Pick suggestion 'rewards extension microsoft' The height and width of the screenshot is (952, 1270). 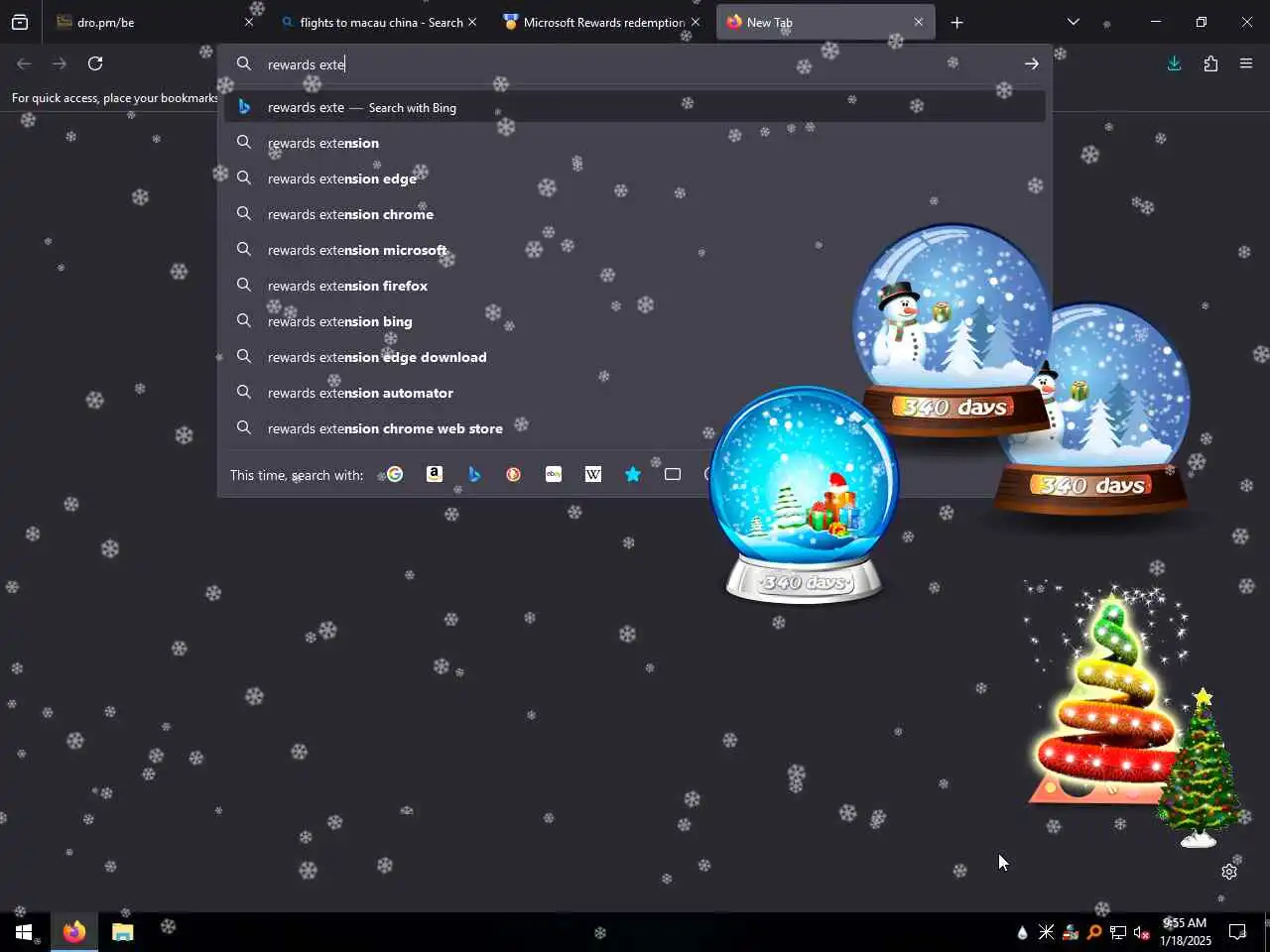pos(635,250)
